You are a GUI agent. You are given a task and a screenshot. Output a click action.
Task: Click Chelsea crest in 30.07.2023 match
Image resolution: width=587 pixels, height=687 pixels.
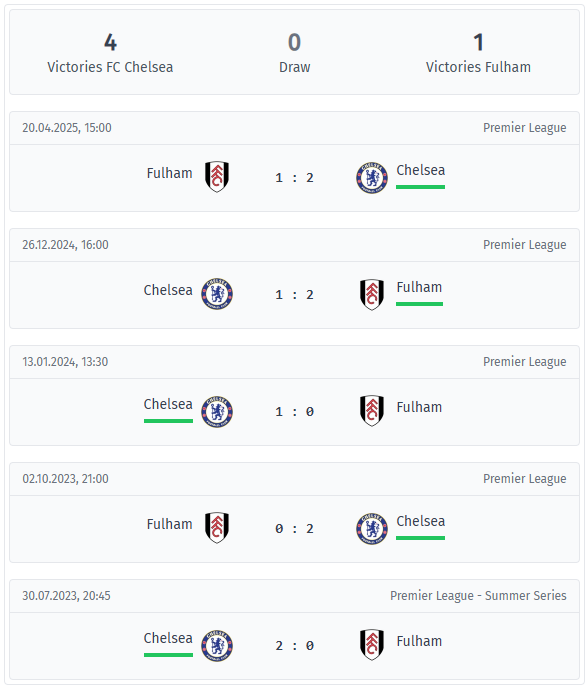217,646
